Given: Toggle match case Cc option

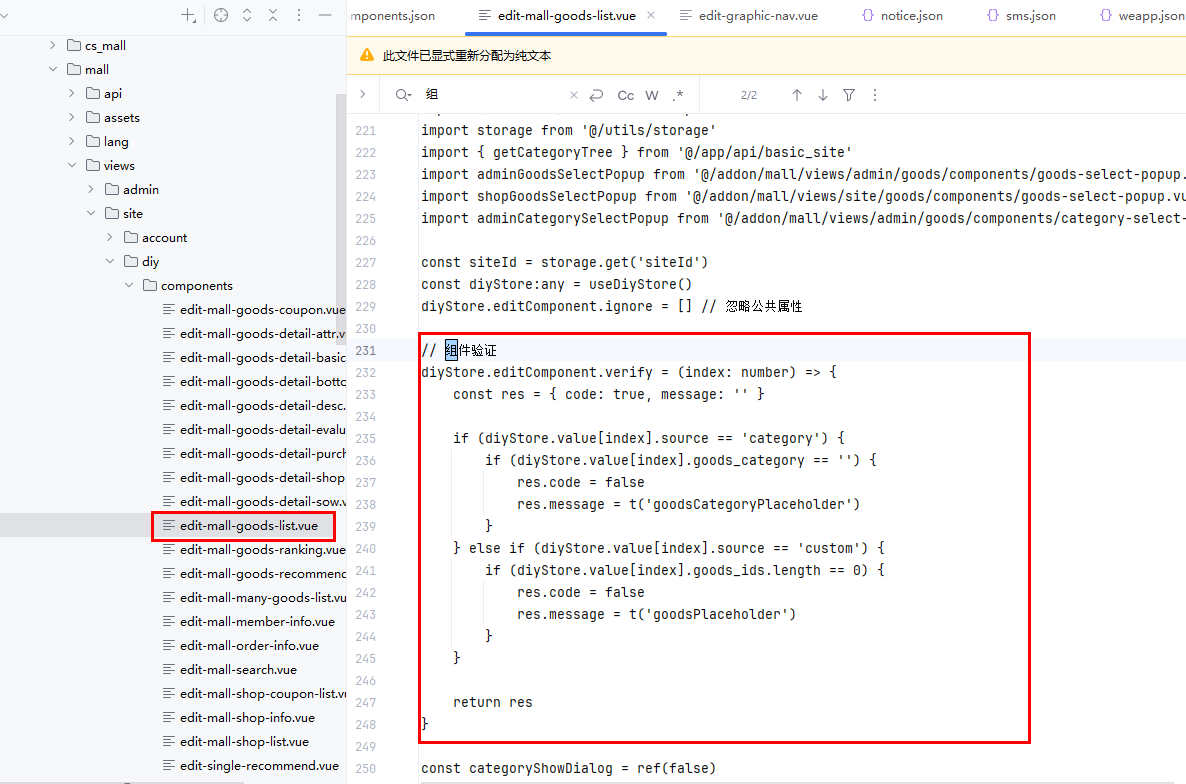Looking at the screenshot, I should click(626, 95).
